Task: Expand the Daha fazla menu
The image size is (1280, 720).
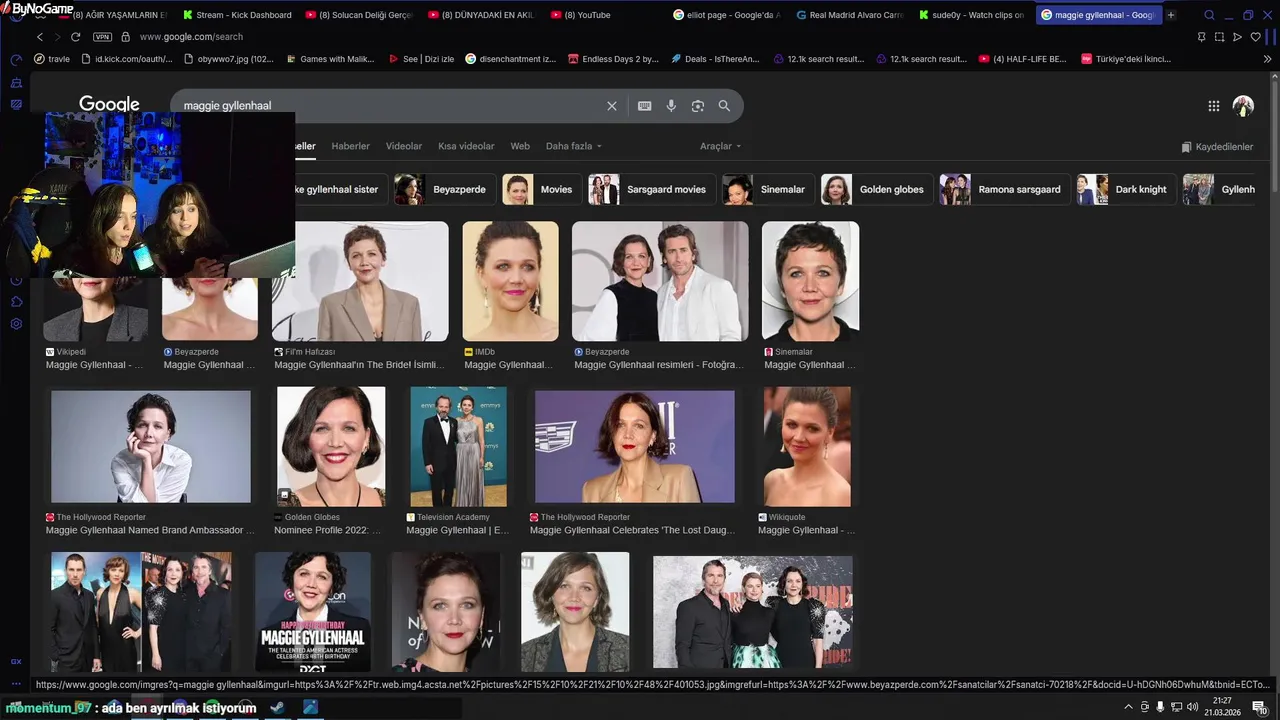Action: 574,146
